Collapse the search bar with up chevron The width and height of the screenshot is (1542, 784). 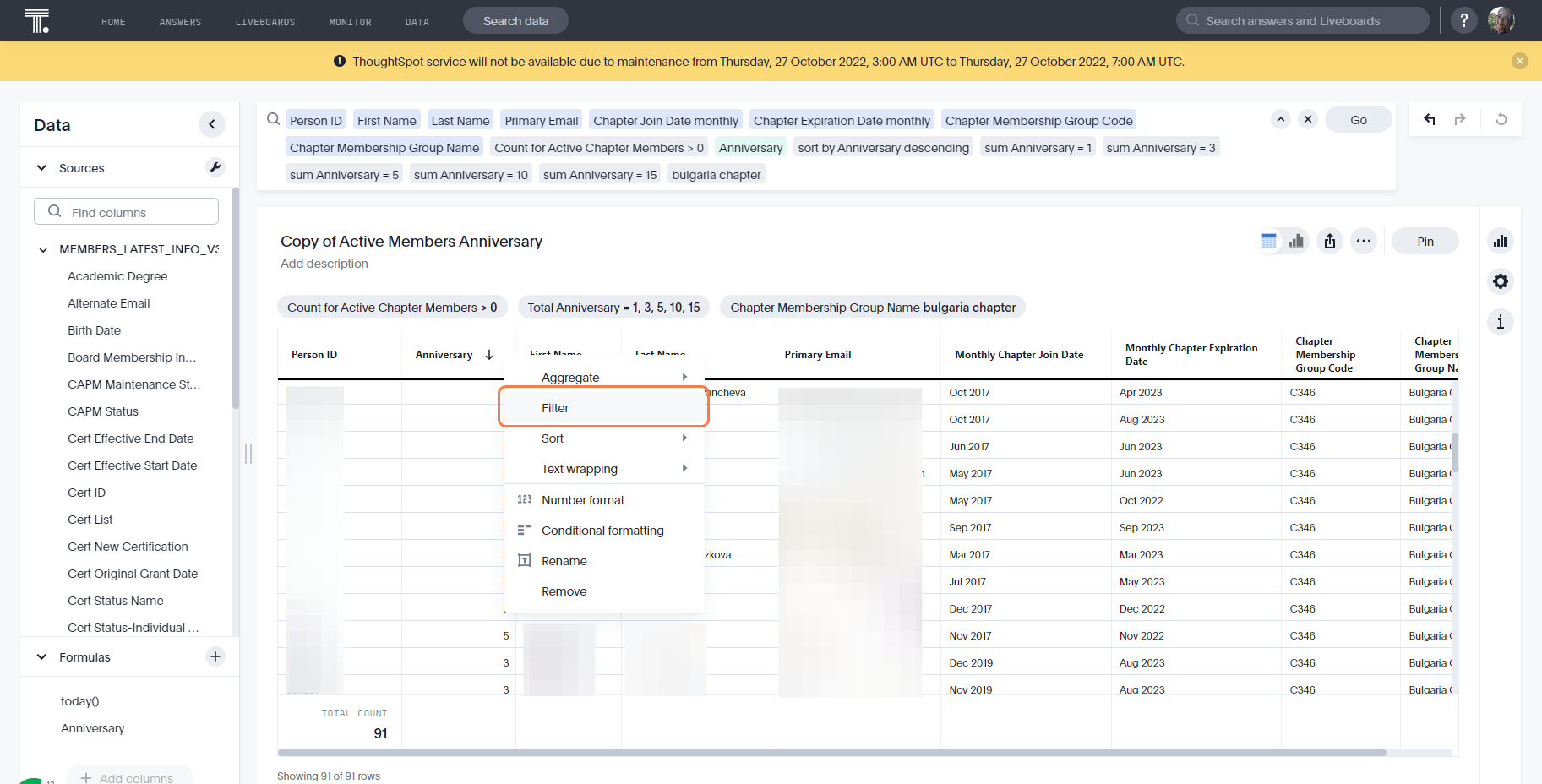coord(1281,119)
